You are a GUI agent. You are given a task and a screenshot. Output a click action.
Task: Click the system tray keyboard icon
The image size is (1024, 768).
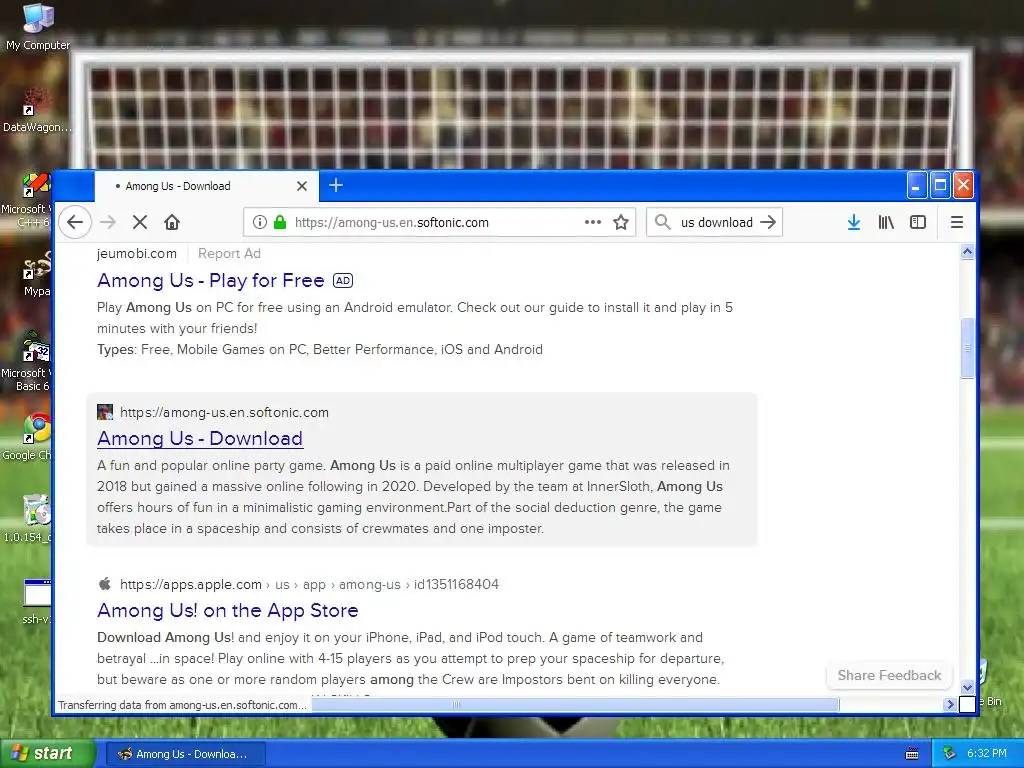tap(912, 754)
